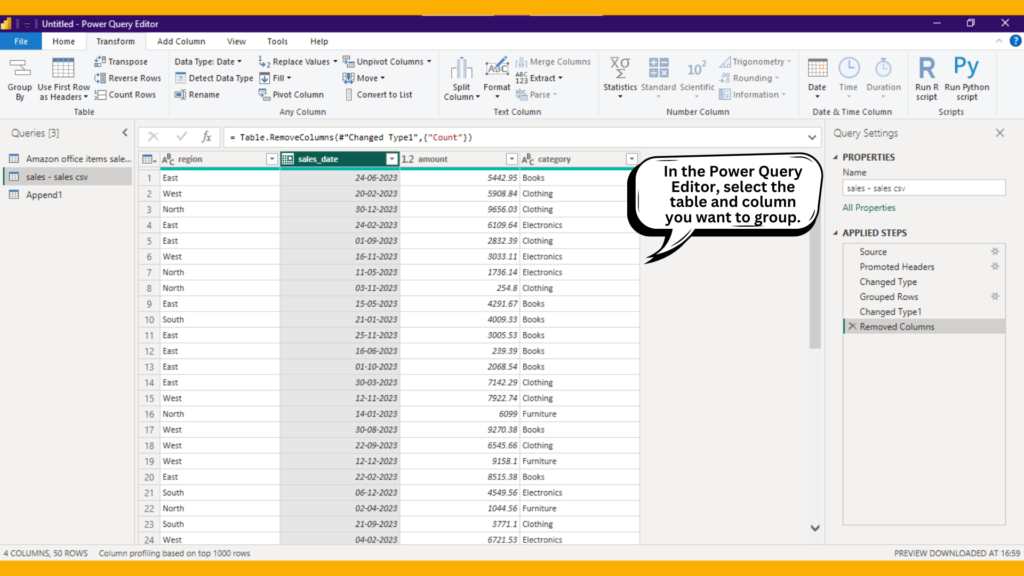The width and height of the screenshot is (1024, 576).
Task: Run Python script
Action: click(x=967, y=78)
